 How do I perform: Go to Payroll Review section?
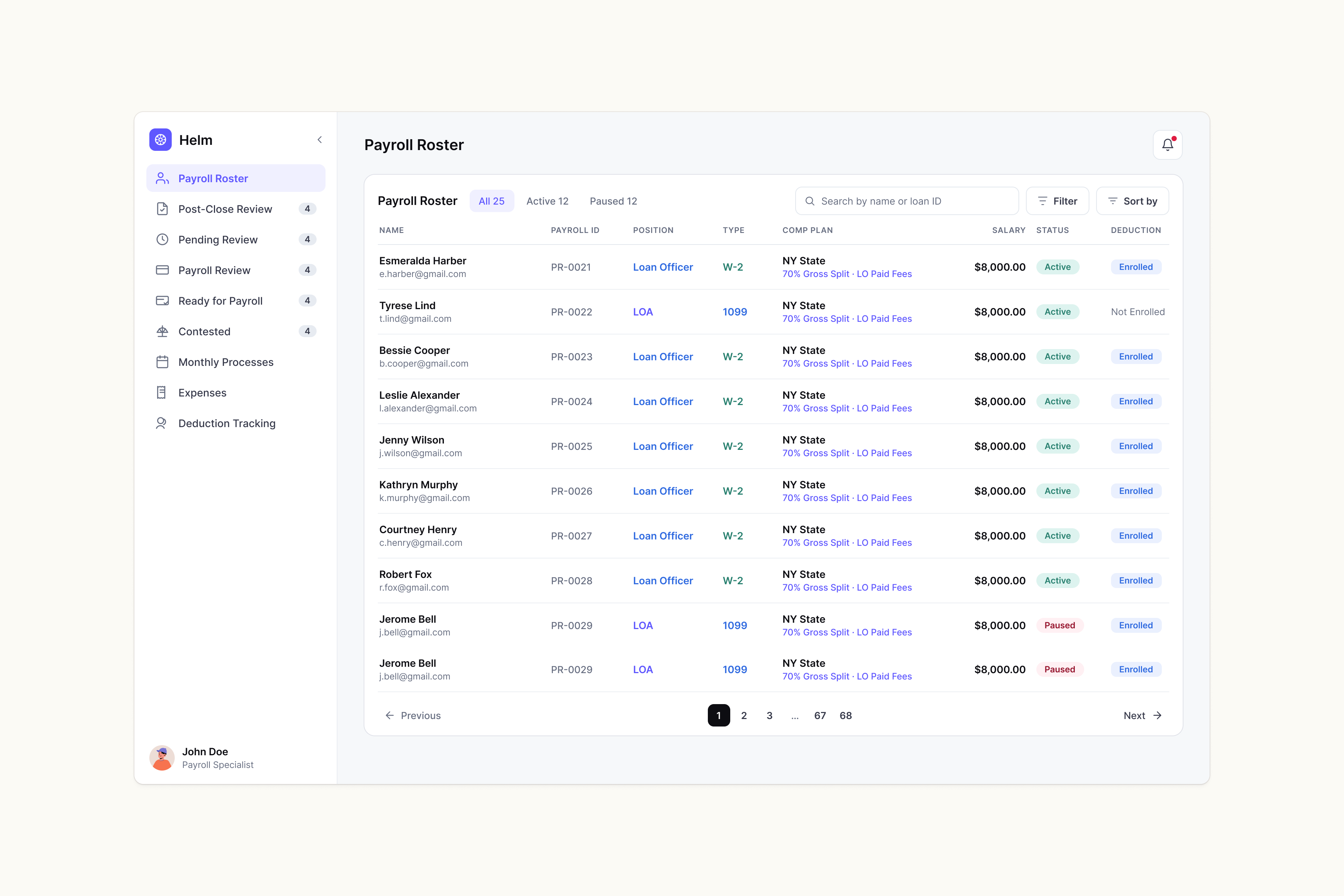236,270
